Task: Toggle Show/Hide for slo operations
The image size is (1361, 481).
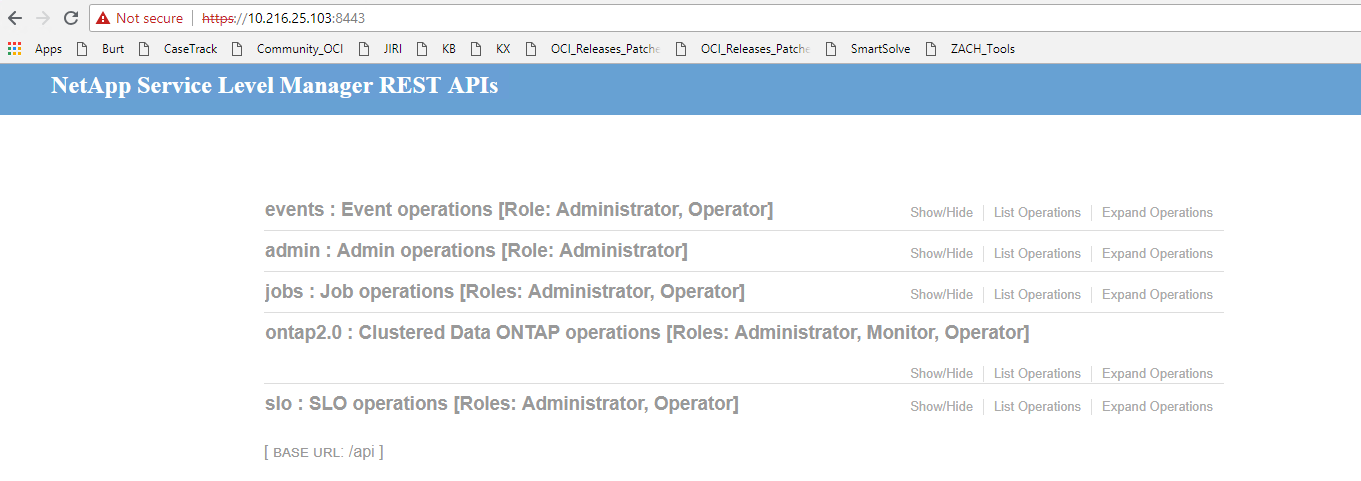Action: [941, 406]
